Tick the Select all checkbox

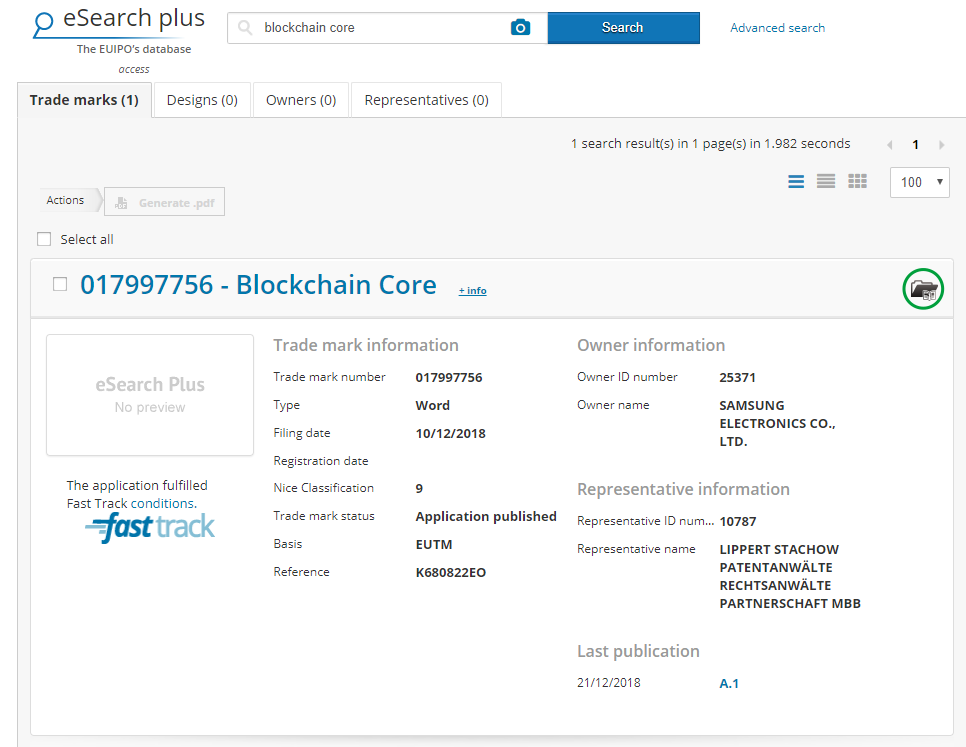(44, 239)
